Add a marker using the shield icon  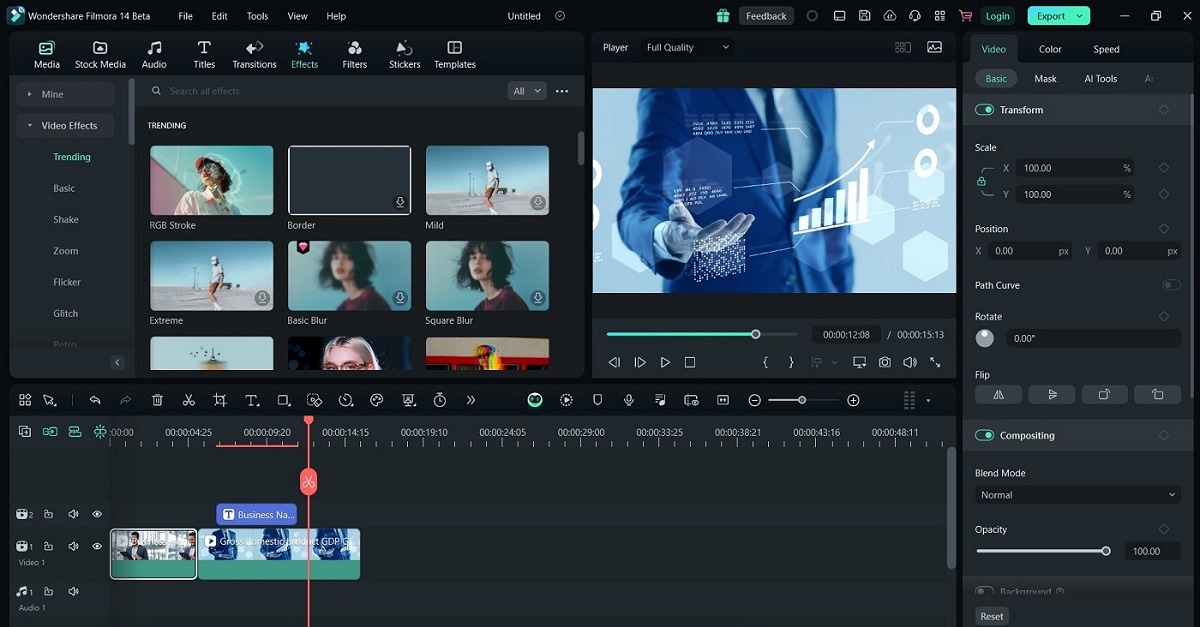coord(597,400)
